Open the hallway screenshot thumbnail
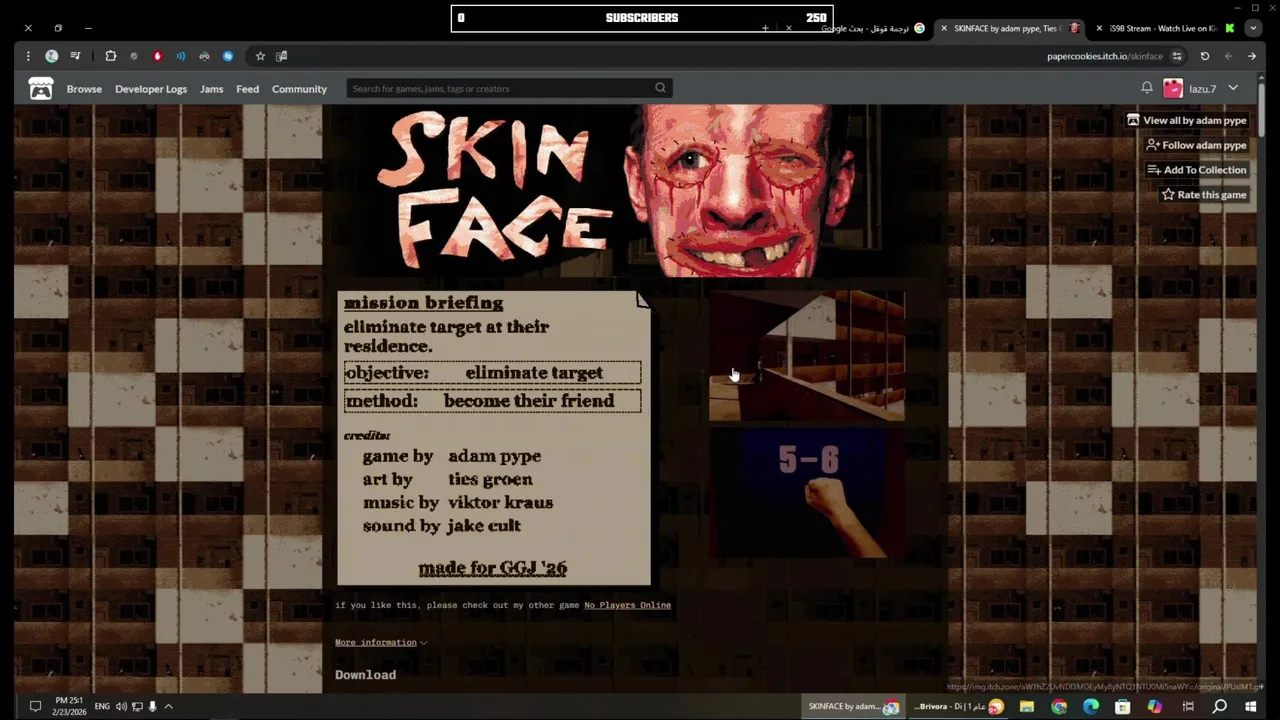 (x=807, y=355)
